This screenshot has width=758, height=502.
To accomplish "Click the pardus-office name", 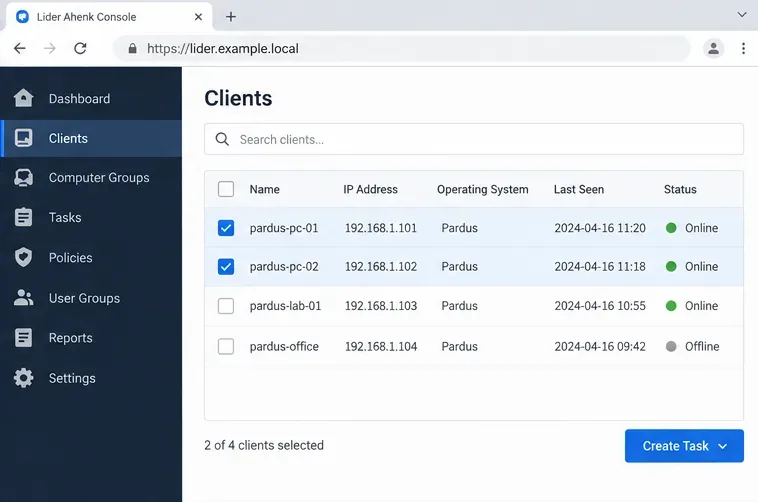I will (x=284, y=346).
